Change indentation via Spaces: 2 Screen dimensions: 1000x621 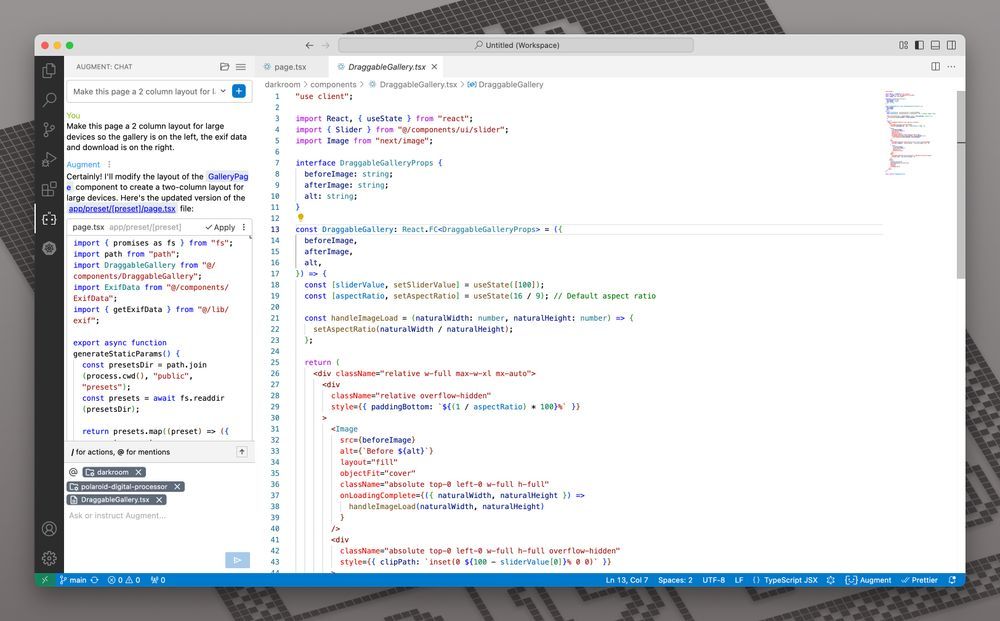click(x=675, y=580)
